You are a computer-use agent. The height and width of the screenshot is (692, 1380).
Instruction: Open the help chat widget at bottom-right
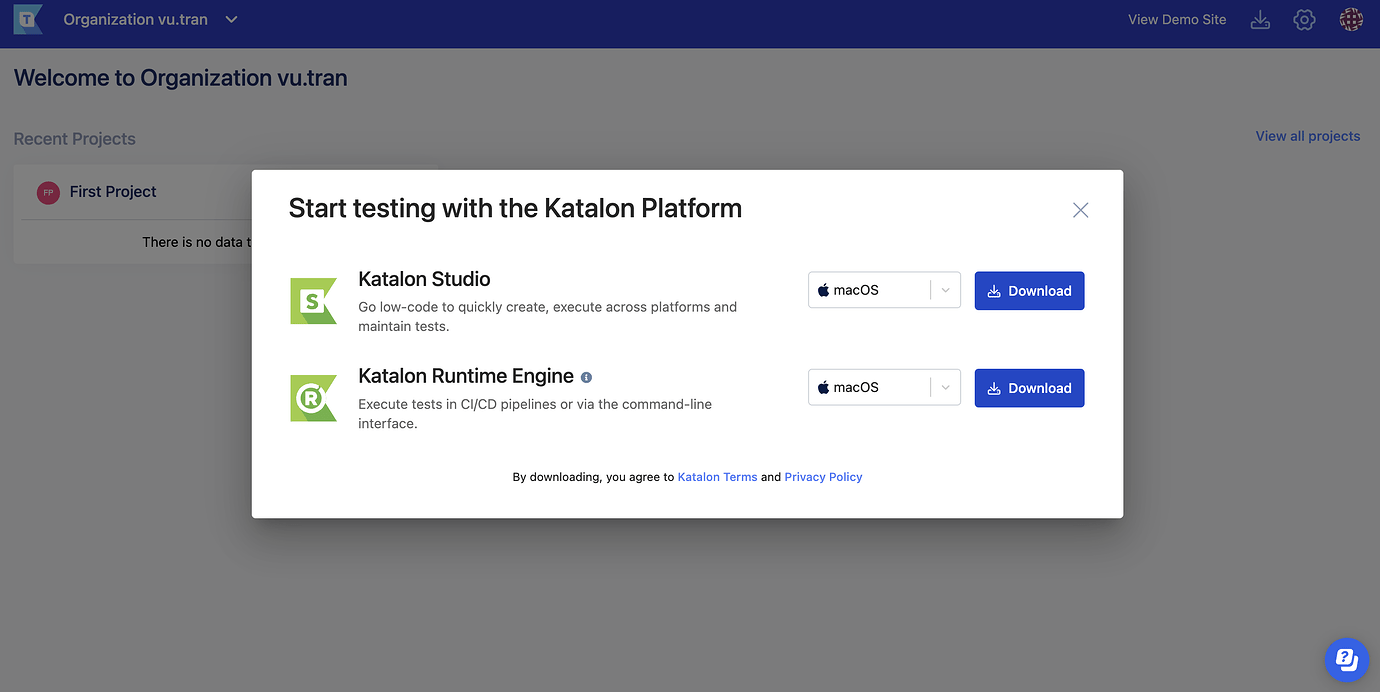(x=1346, y=660)
